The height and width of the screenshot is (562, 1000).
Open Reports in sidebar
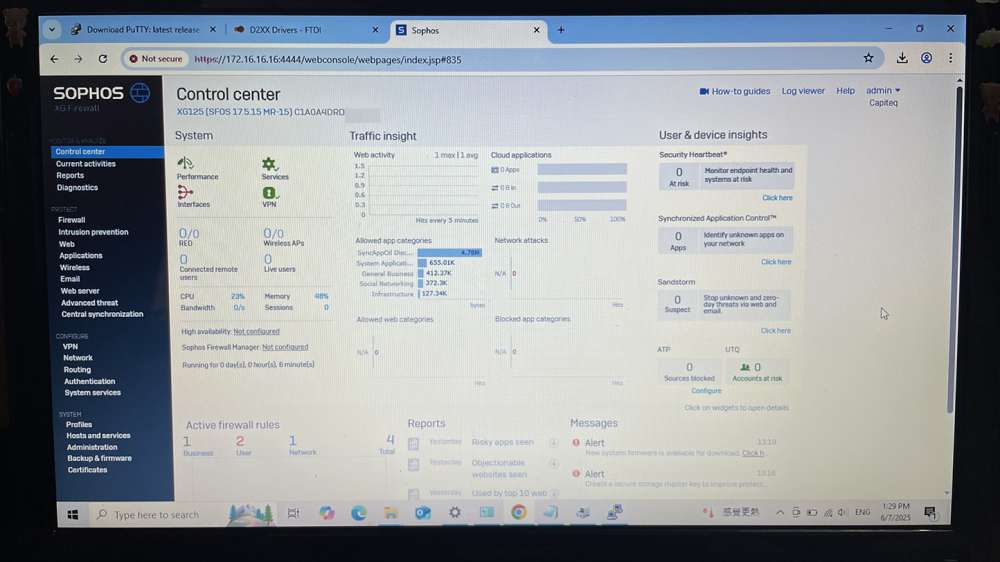[x=70, y=175]
